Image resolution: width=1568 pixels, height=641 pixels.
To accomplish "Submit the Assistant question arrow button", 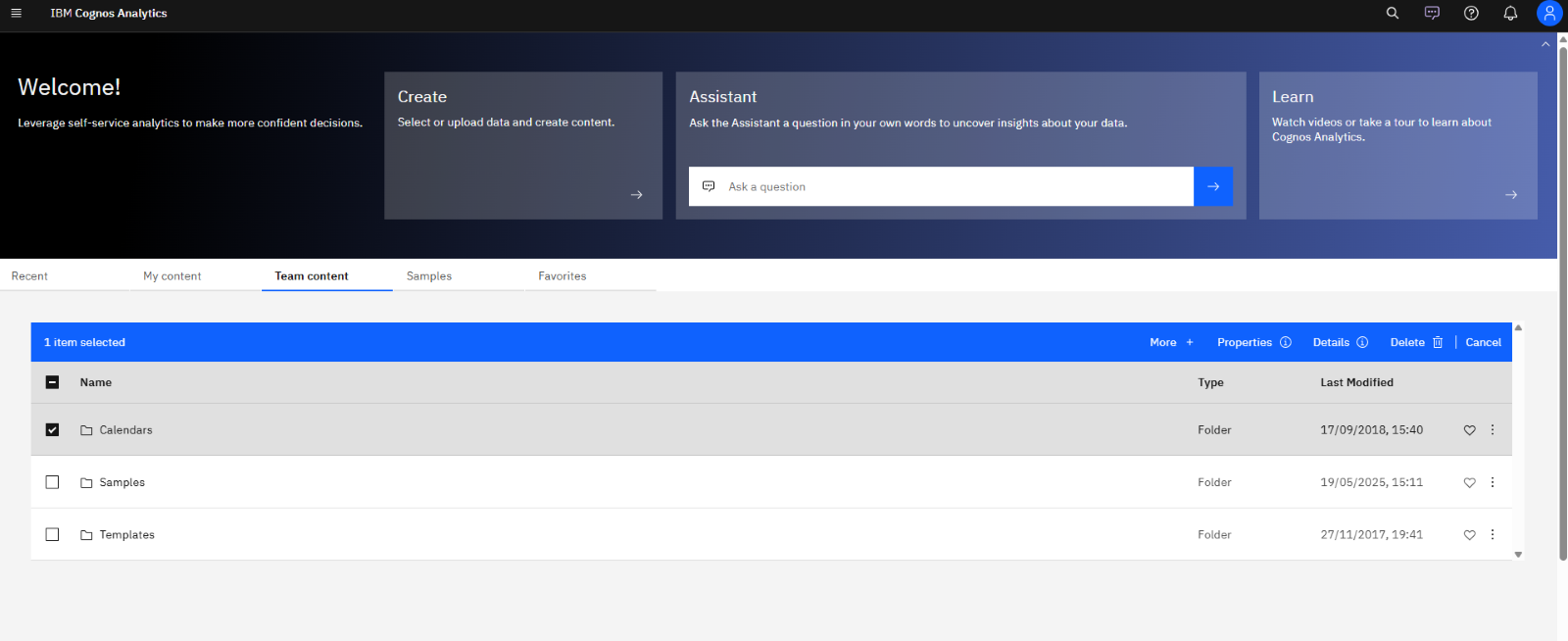I will click(x=1213, y=186).
